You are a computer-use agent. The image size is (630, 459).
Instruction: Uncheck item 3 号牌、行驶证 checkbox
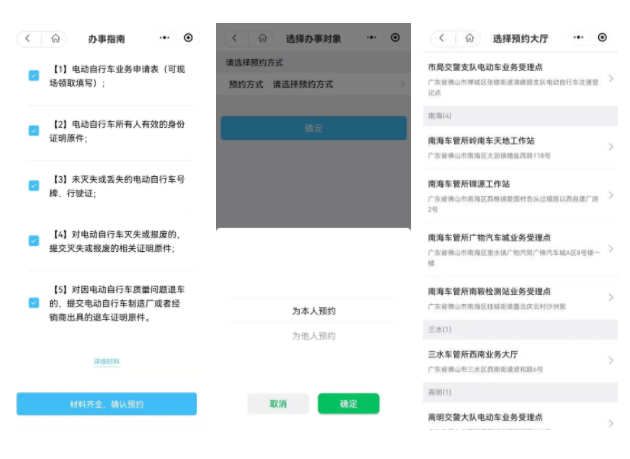click(33, 185)
